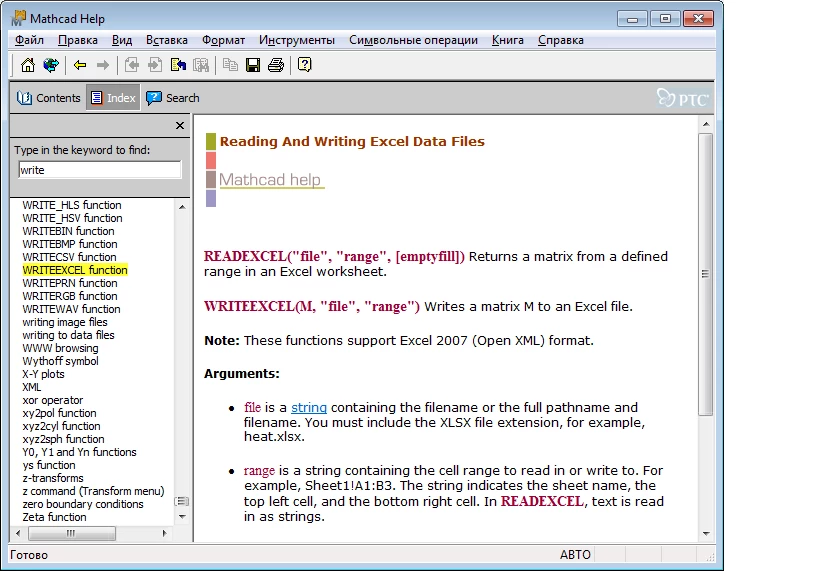
Task: Select 'WRITEWAV function' index entry
Action: pos(71,309)
